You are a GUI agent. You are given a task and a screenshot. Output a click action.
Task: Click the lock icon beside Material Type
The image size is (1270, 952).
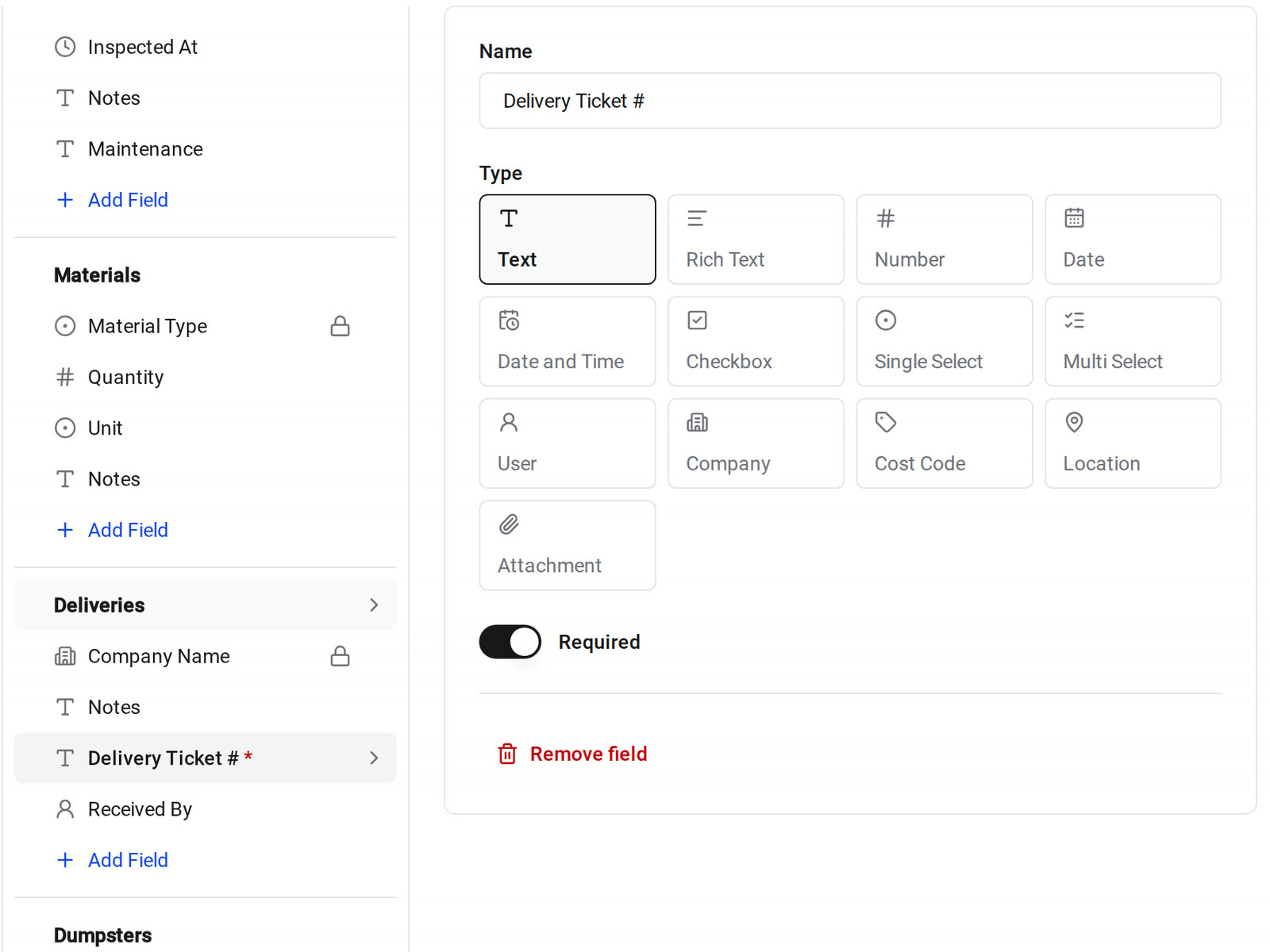pos(341,326)
